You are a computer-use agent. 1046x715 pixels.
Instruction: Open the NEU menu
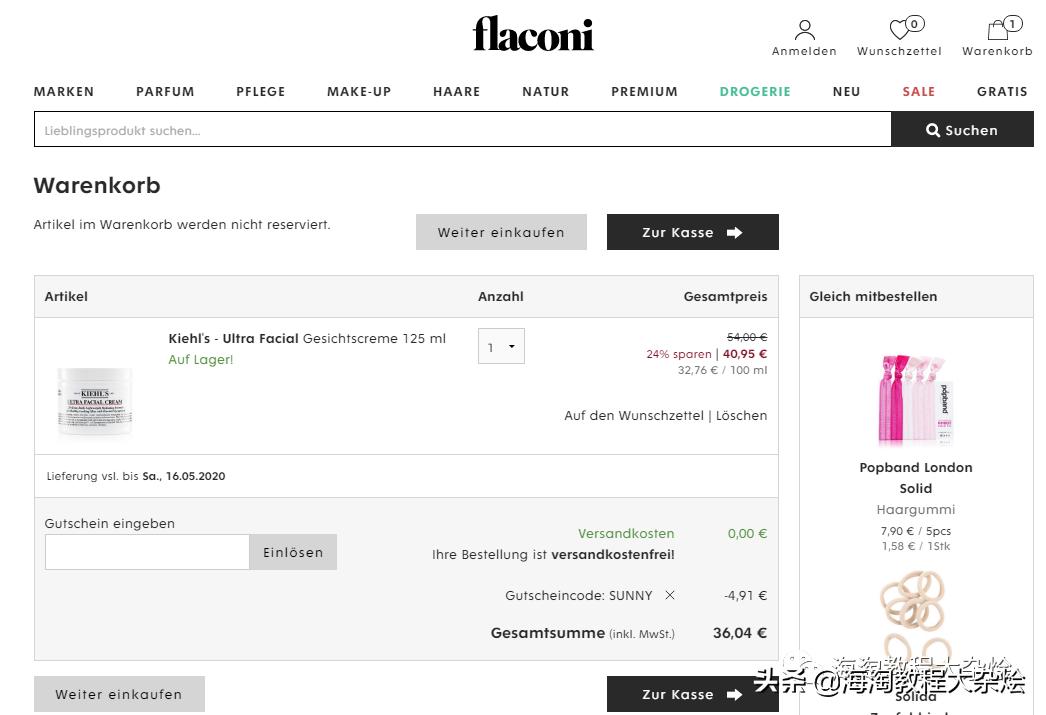coord(847,91)
